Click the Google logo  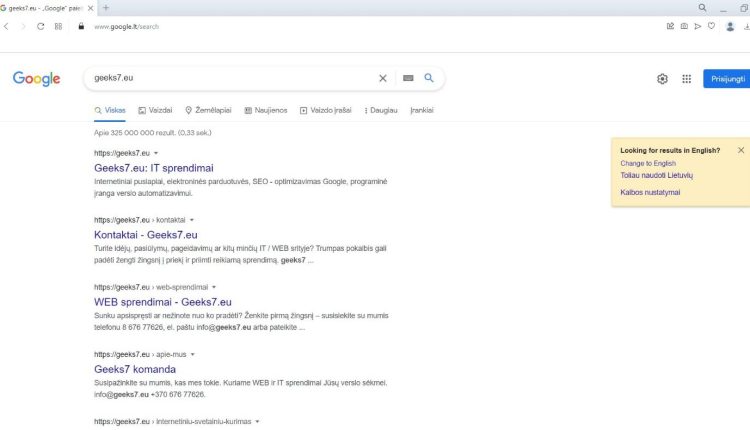[x=37, y=79]
